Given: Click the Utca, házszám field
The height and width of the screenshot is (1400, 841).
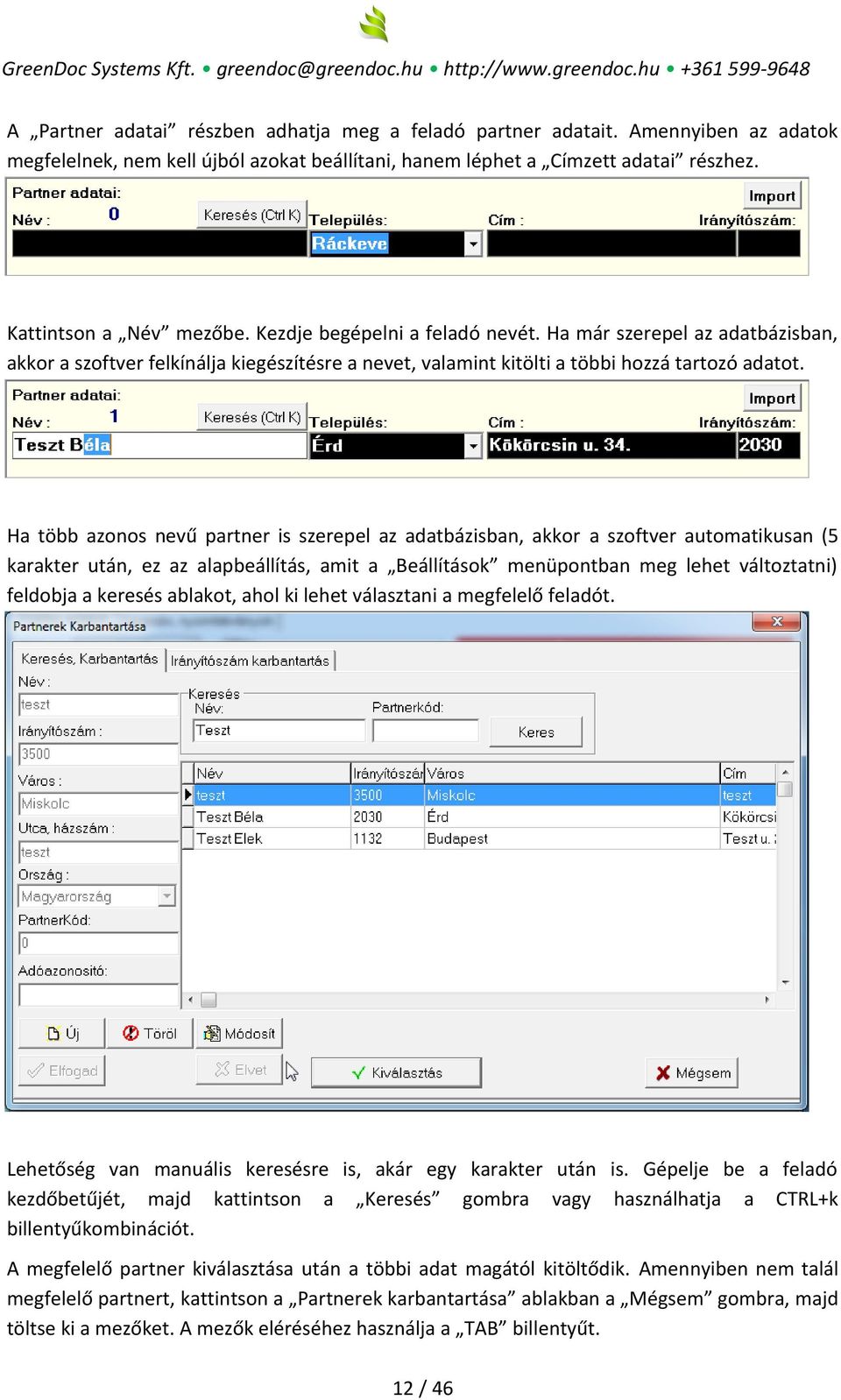Looking at the screenshot, I should click(98, 852).
